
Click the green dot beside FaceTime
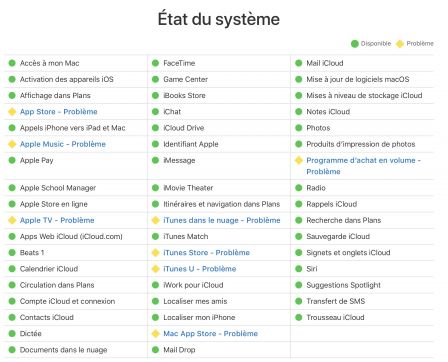(x=155, y=63)
